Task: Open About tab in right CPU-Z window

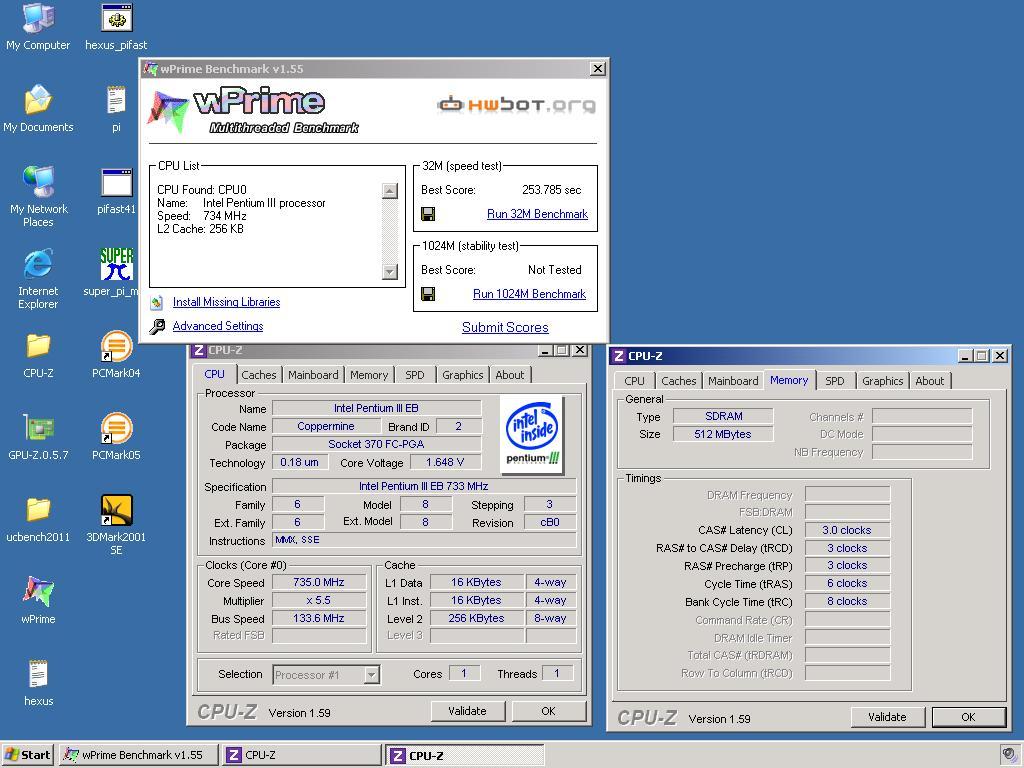Action: click(929, 381)
